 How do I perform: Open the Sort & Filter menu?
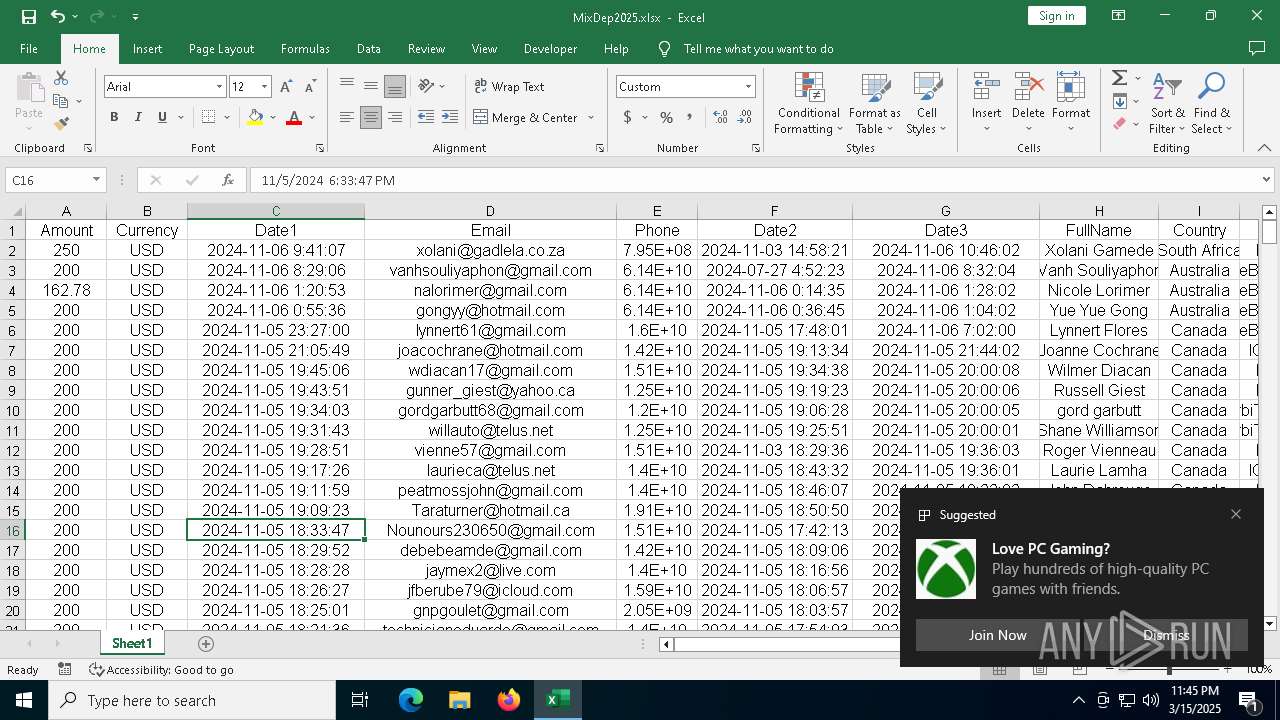tap(1167, 103)
